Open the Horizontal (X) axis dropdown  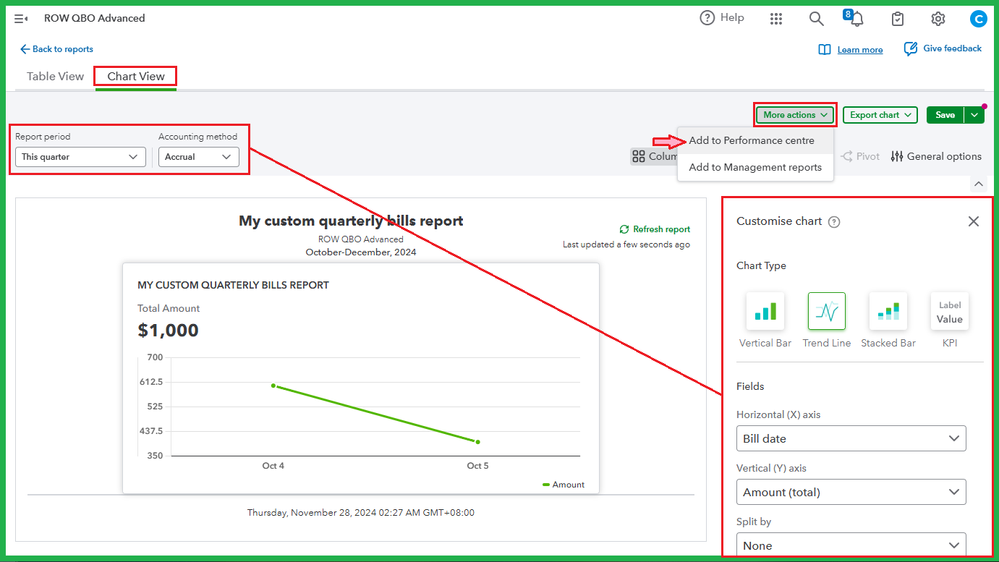(851, 438)
